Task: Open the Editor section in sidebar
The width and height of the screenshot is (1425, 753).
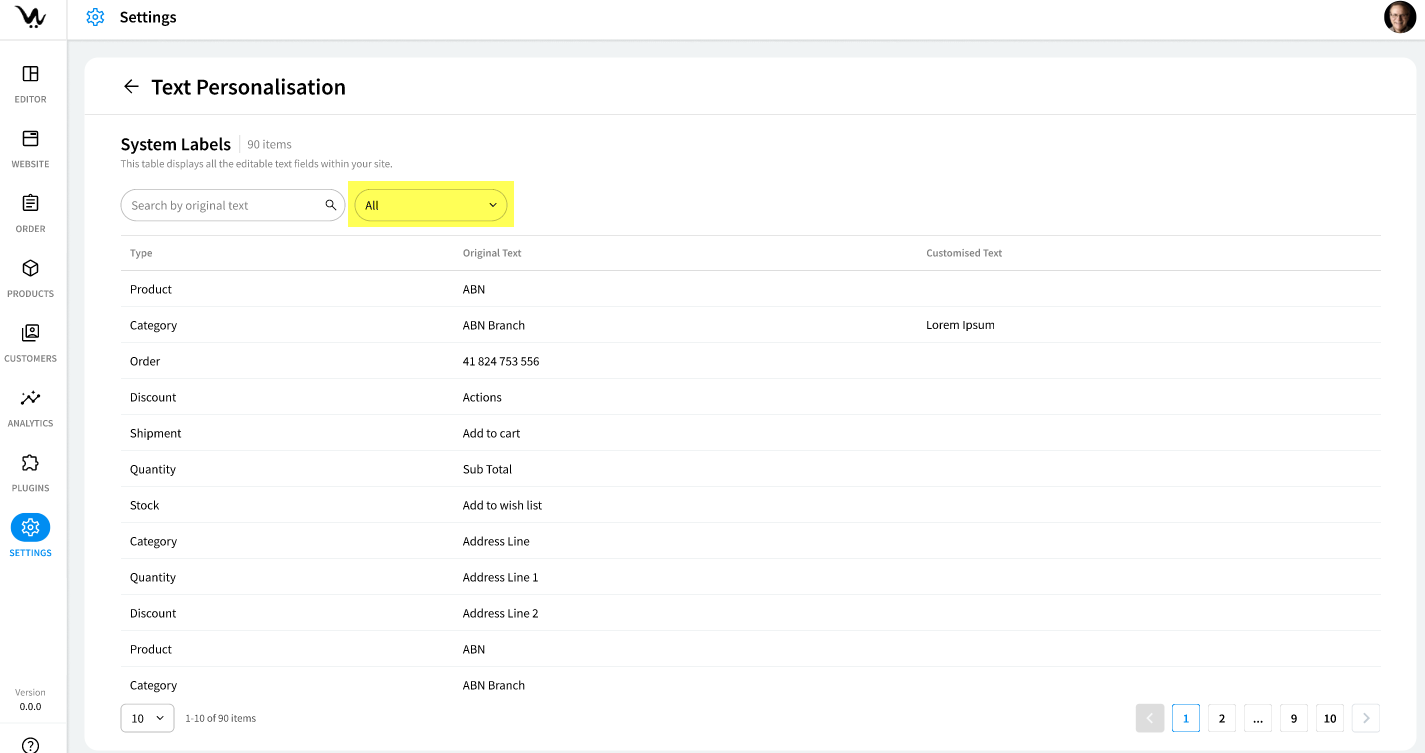Action: [30, 75]
